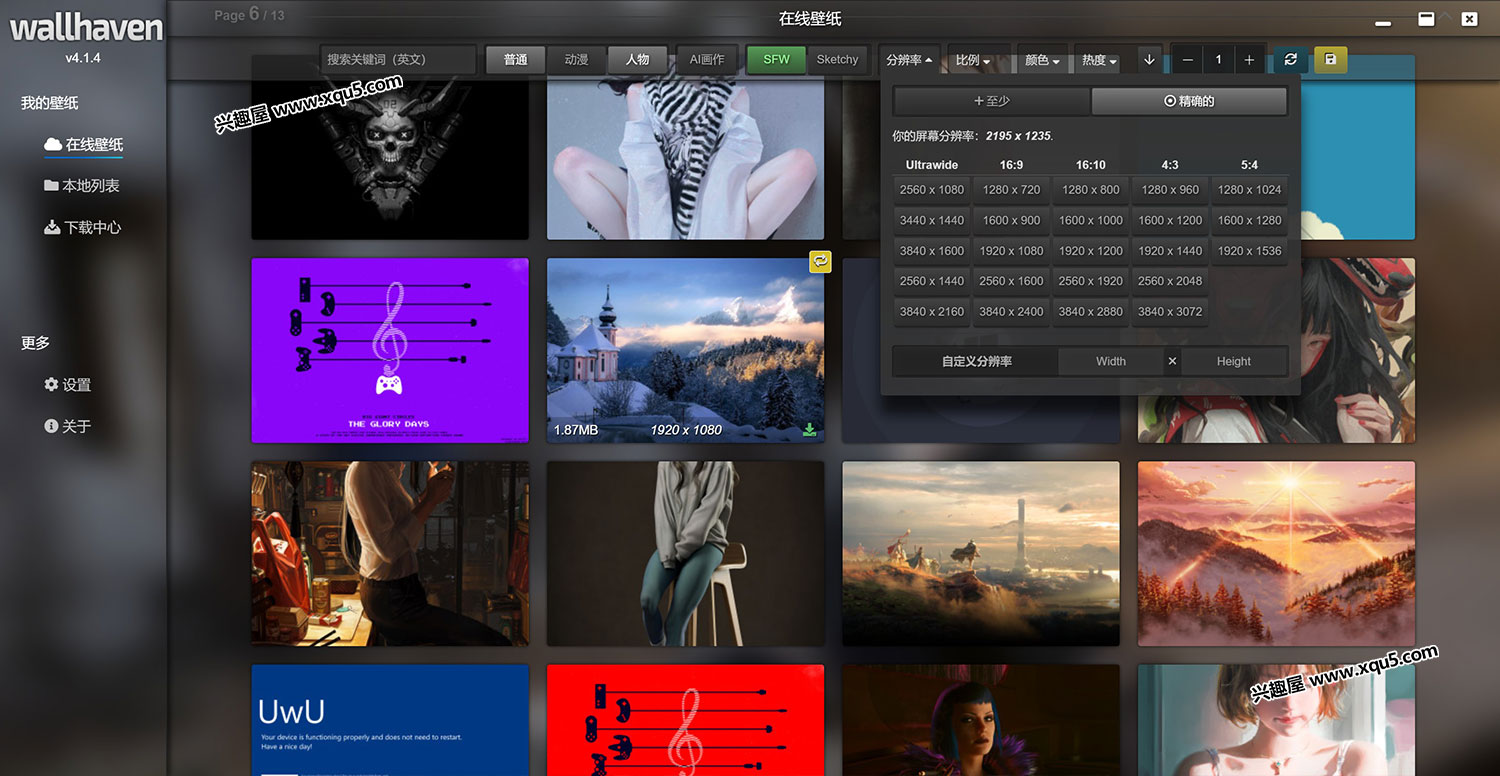Expand the 热度 sorting dropdown
Image resolution: width=1500 pixels, height=776 pixels.
[1099, 60]
